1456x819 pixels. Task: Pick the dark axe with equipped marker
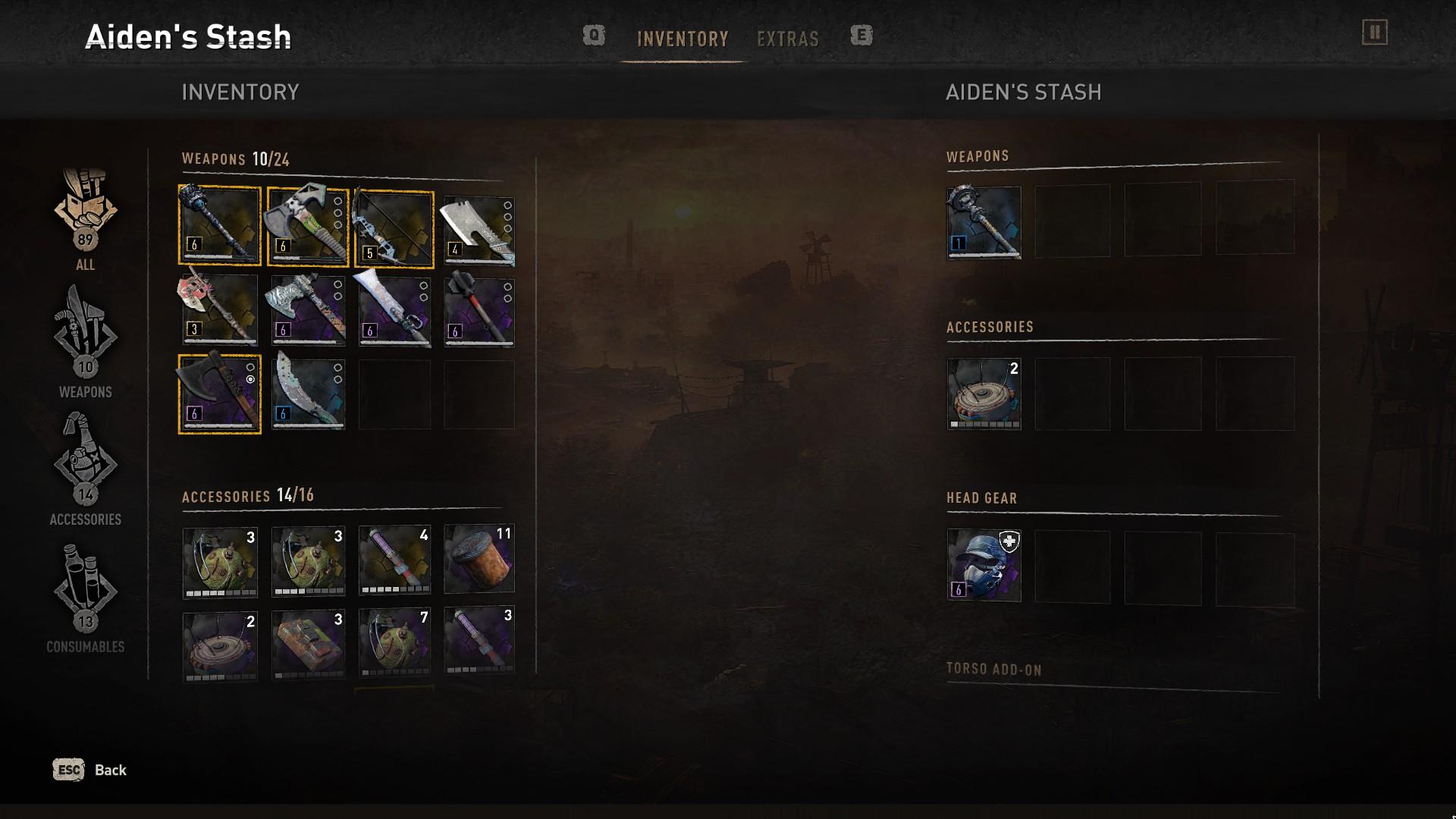[x=219, y=394]
